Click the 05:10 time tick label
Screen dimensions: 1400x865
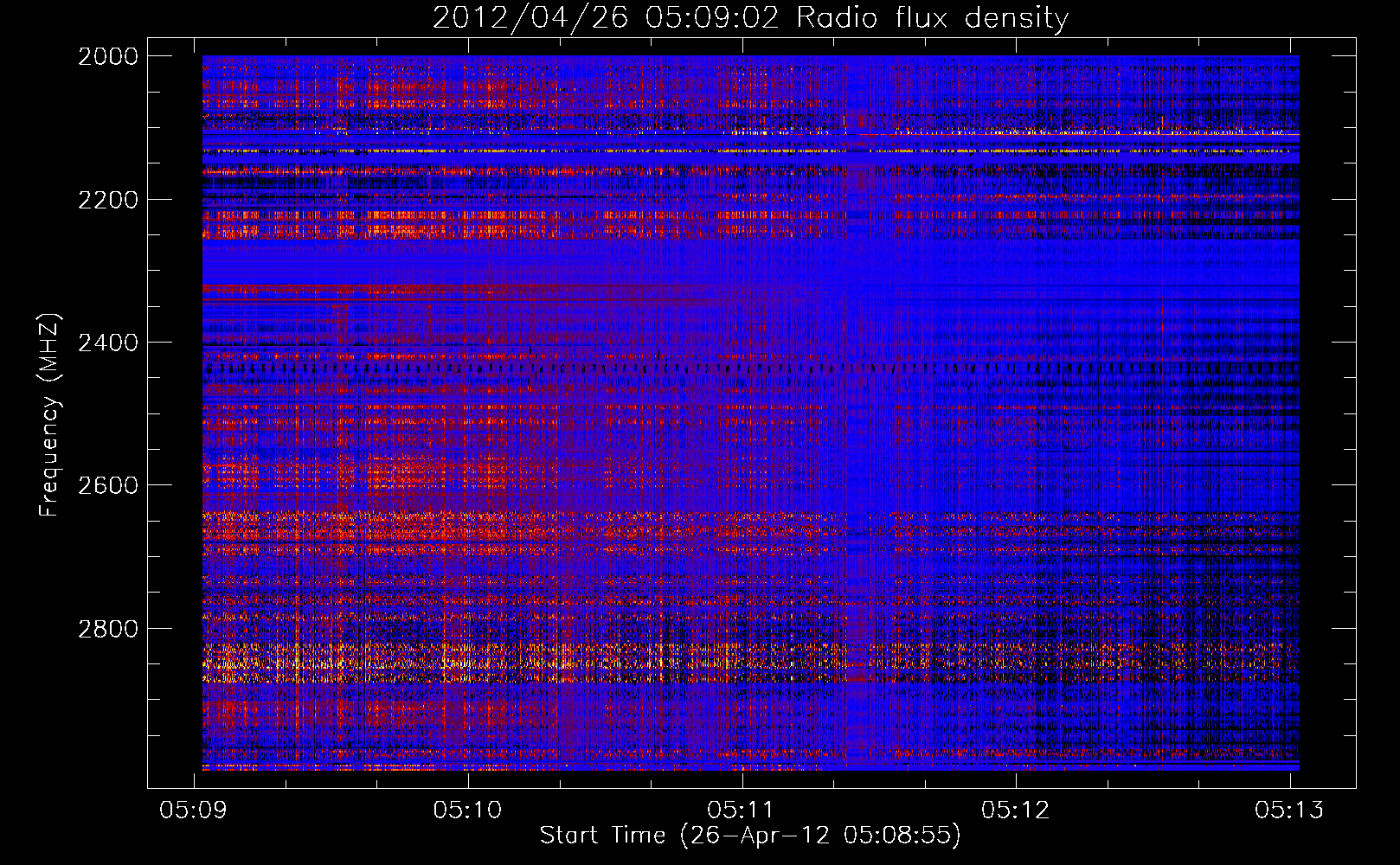coord(468,810)
